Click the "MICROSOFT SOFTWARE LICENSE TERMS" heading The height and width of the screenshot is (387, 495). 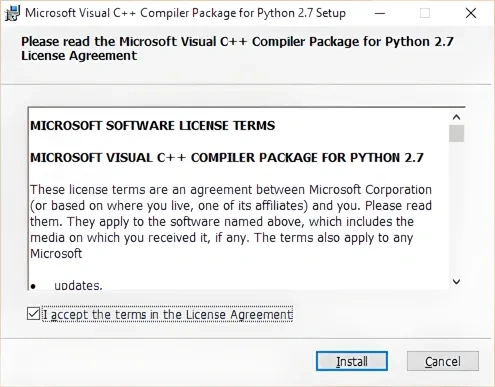[153, 126]
